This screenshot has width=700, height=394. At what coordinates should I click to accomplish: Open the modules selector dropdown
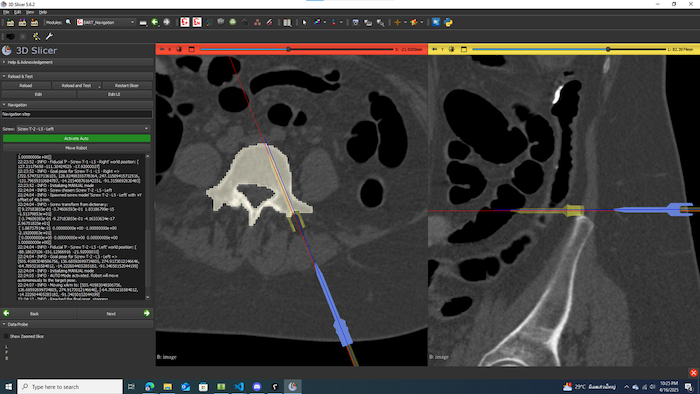tap(106, 22)
